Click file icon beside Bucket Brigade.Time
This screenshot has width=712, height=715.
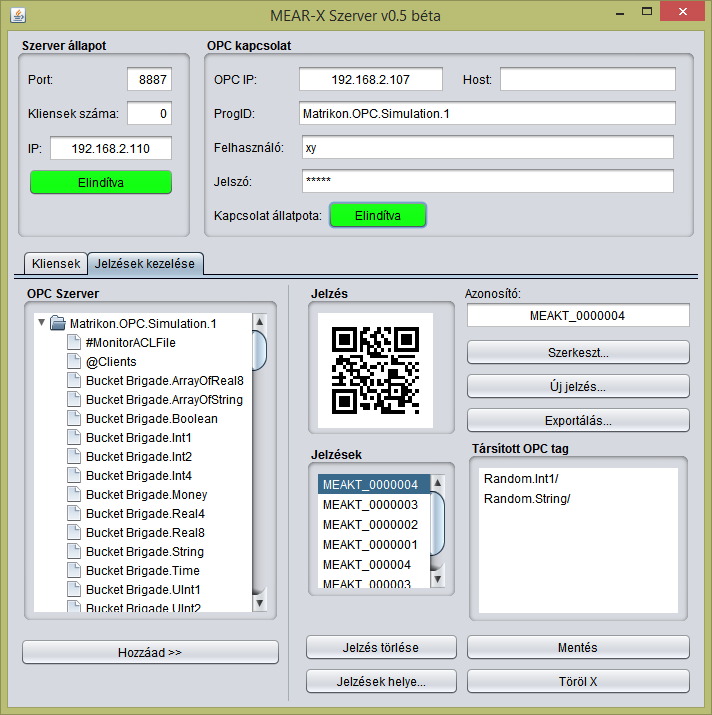point(74,570)
